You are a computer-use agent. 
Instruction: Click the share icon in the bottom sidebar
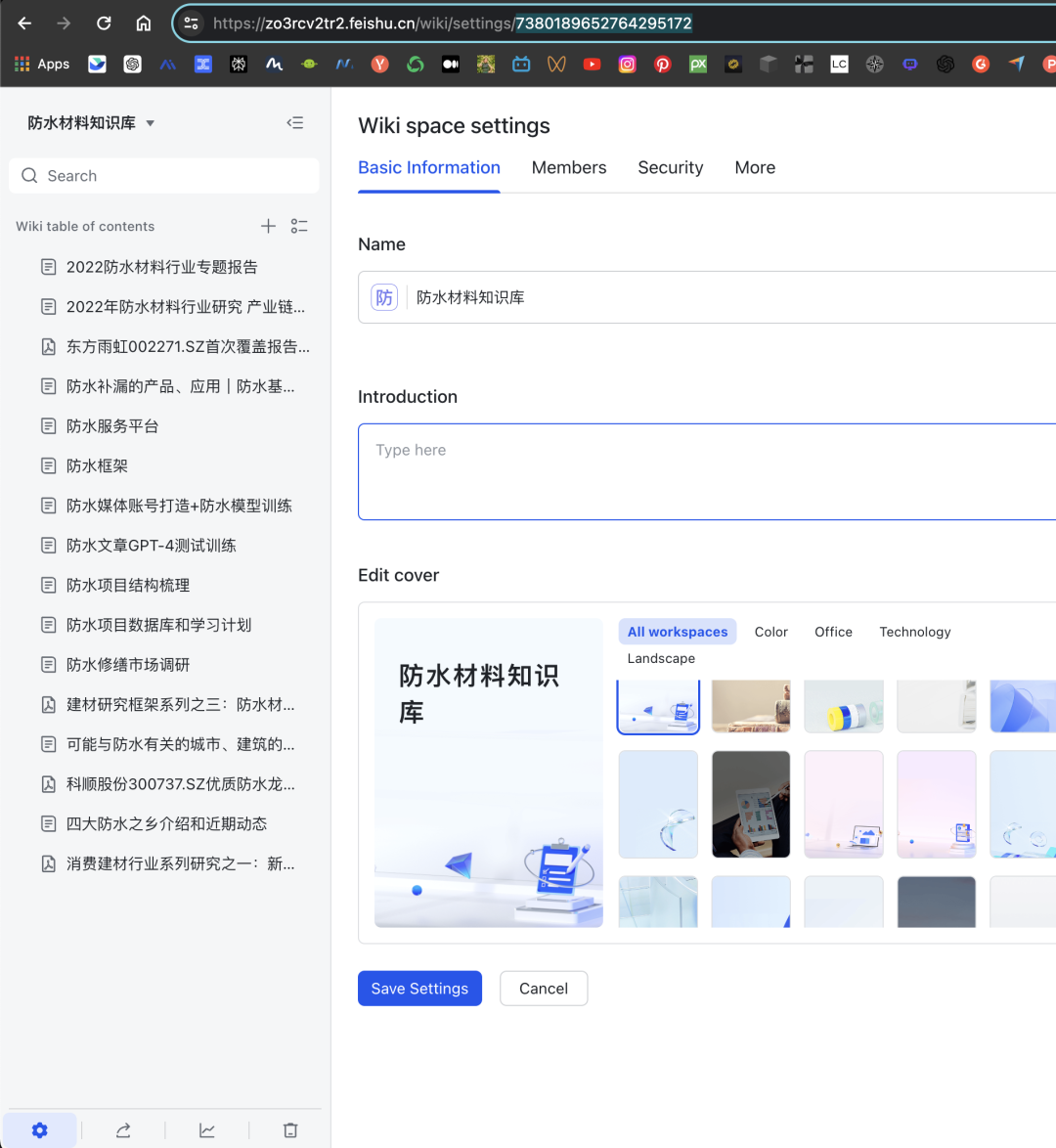123,1129
